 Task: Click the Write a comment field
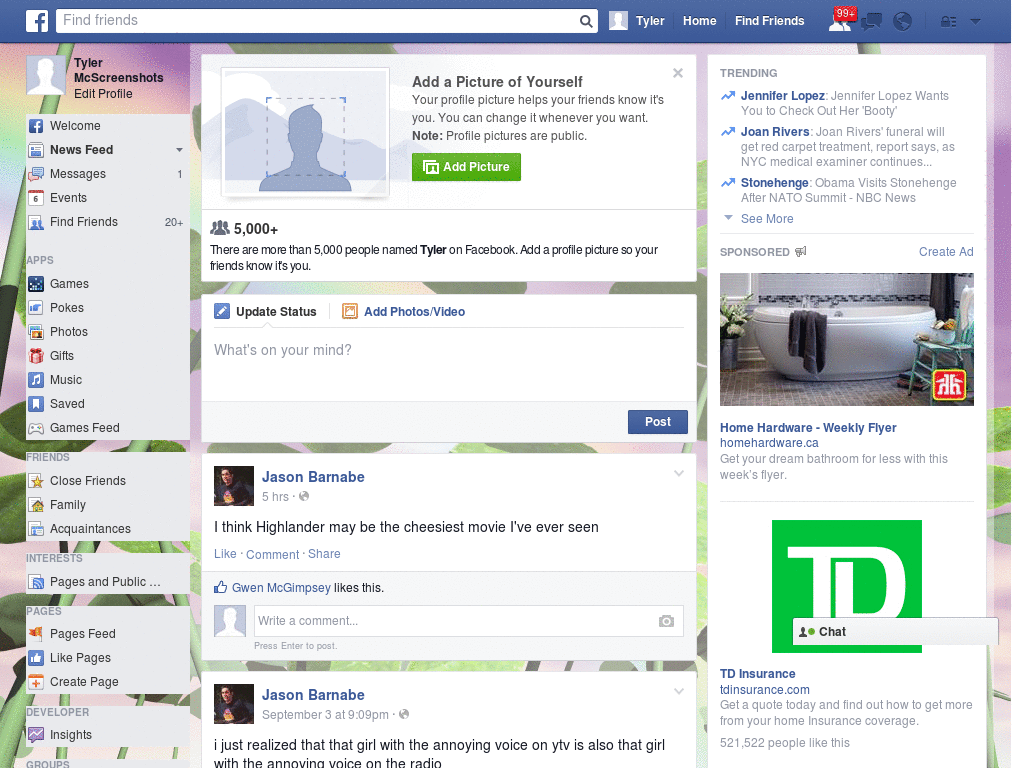point(455,621)
